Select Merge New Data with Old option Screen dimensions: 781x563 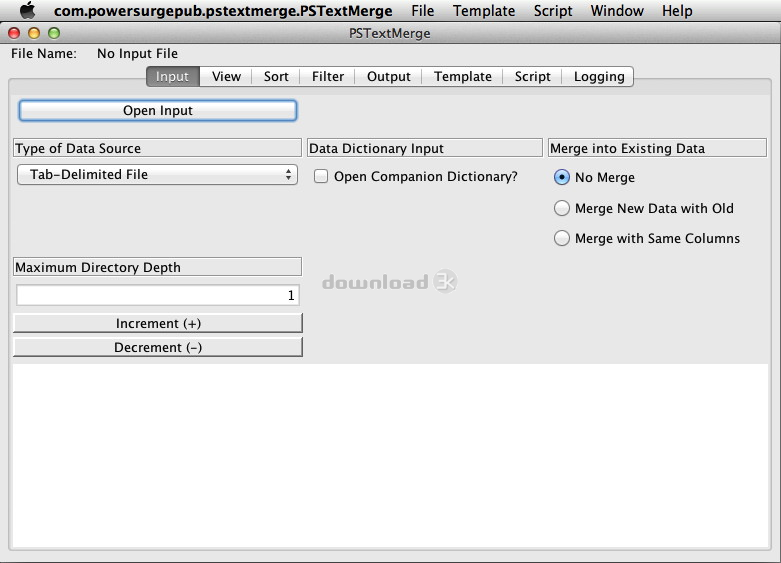pos(562,209)
